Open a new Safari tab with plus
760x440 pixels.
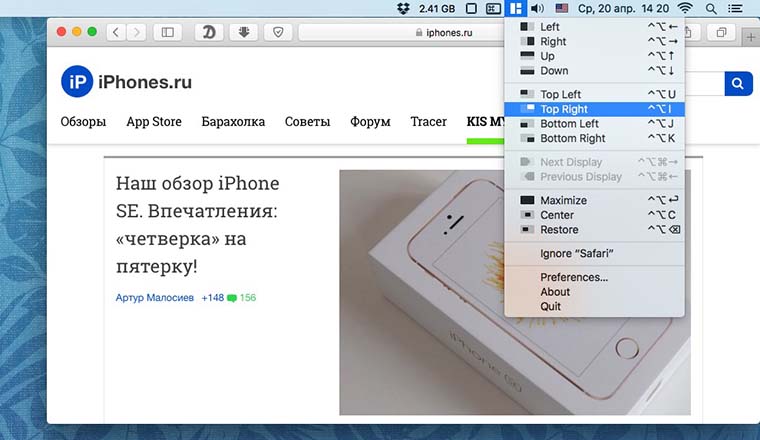[750, 37]
